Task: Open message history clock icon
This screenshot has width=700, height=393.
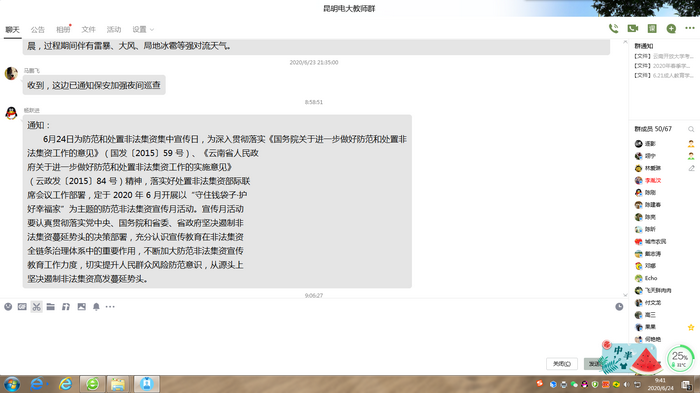Action: [619, 307]
